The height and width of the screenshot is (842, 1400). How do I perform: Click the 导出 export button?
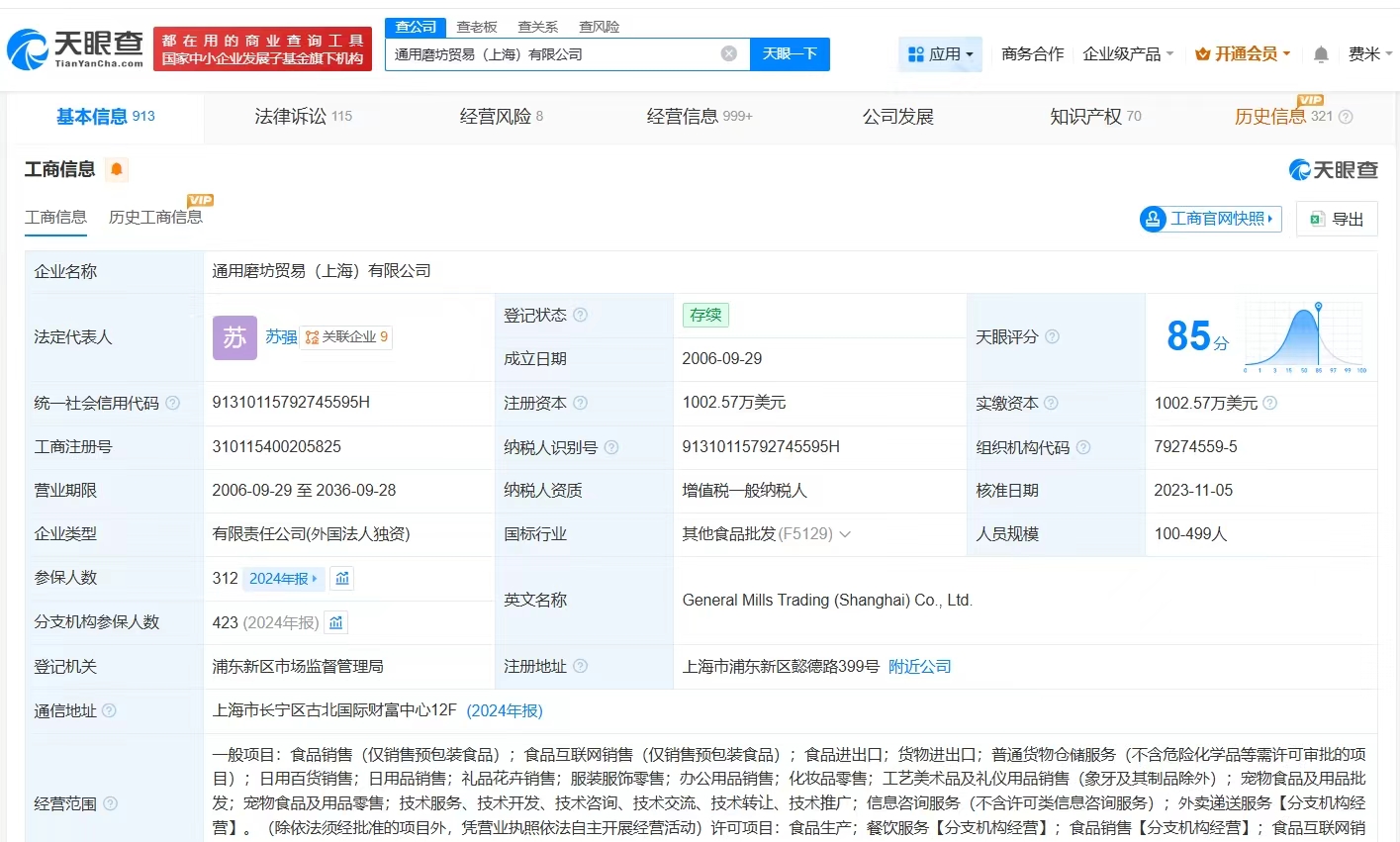(1337, 219)
